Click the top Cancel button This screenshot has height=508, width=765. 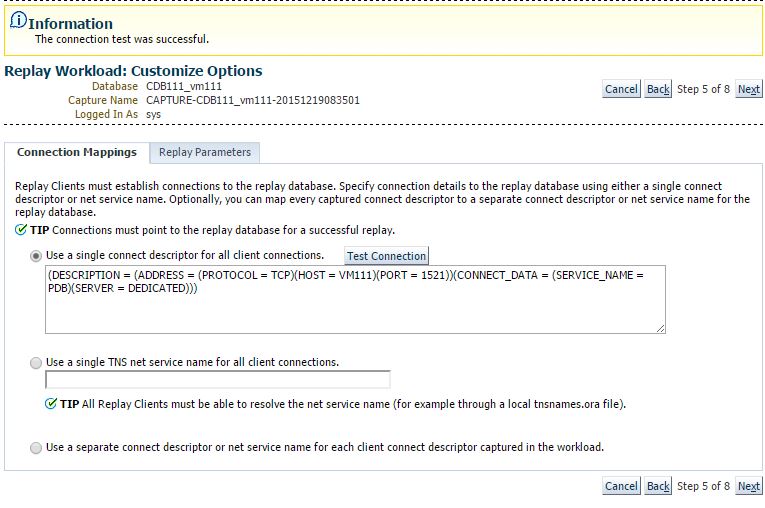point(621,89)
